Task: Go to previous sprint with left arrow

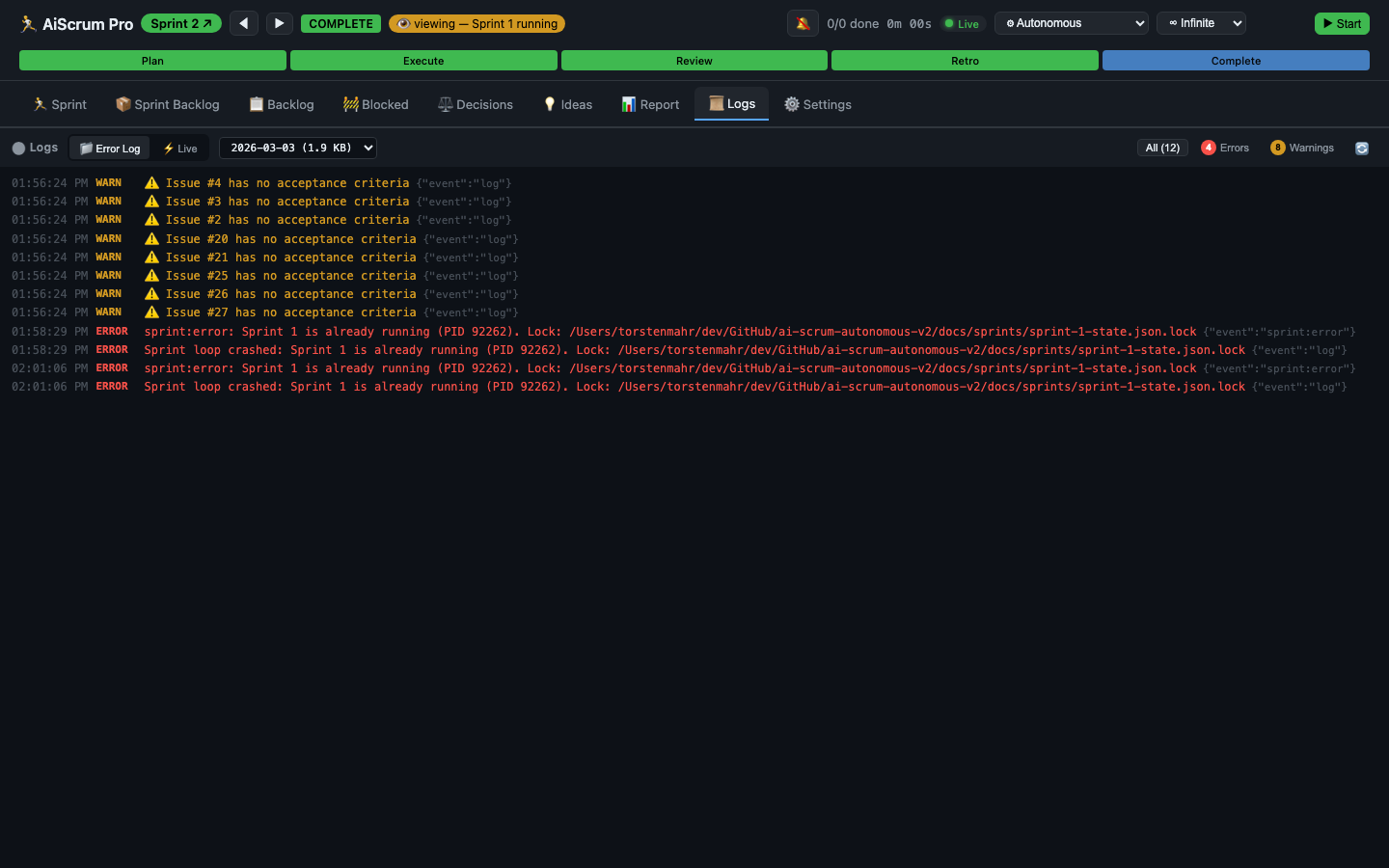Action: 244,23
